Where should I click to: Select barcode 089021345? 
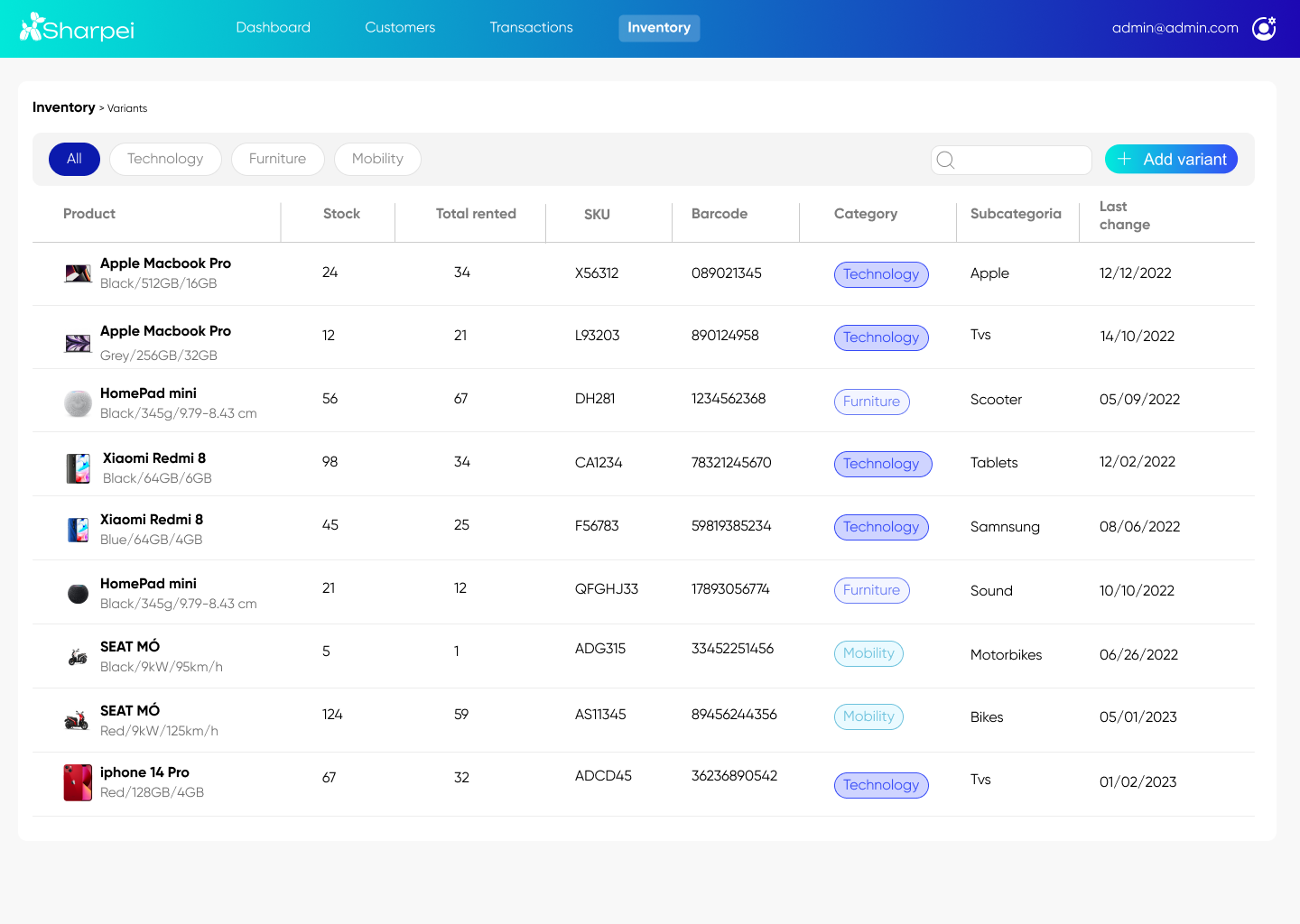coord(727,273)
